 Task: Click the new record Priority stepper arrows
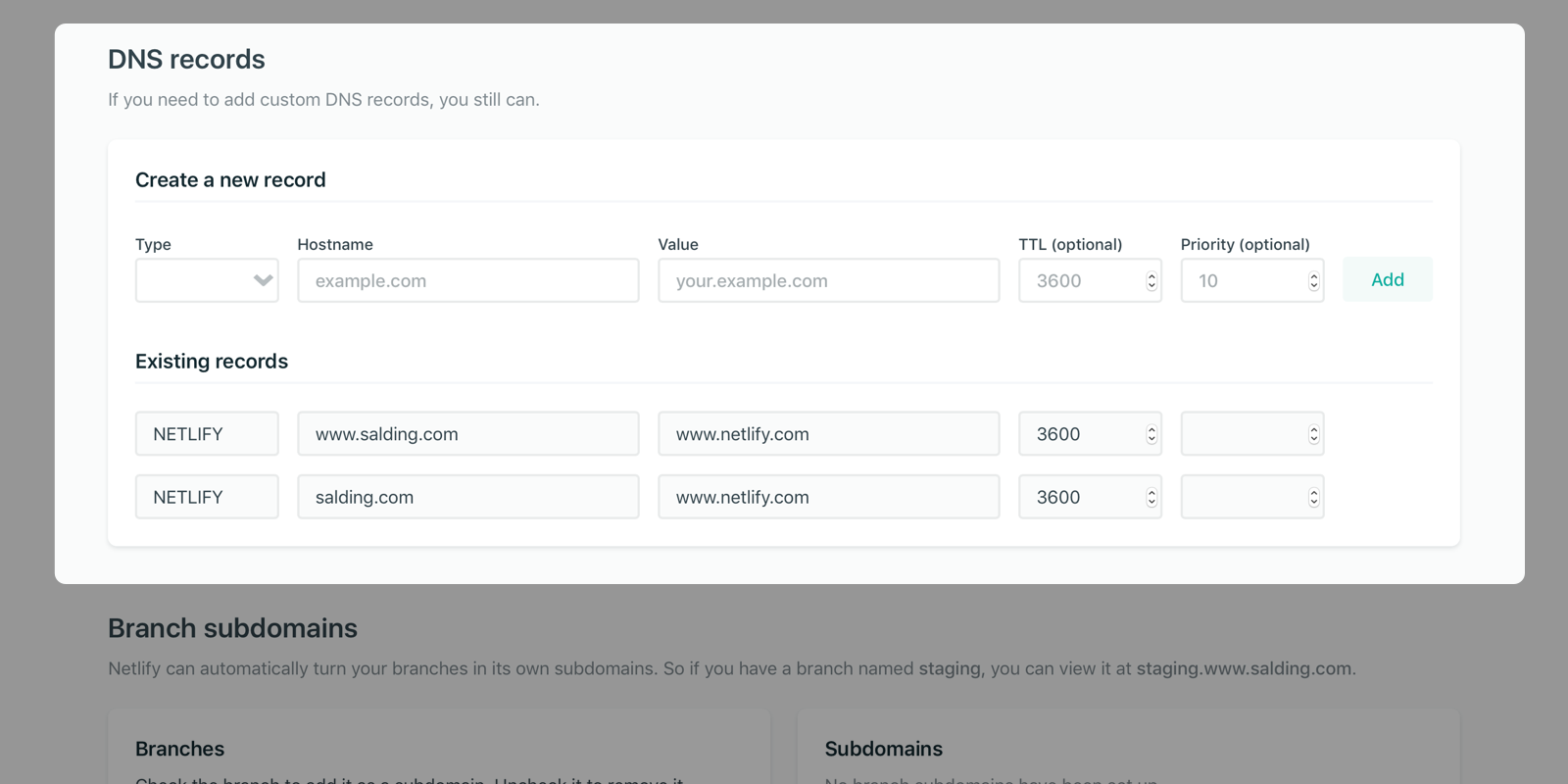pyautogui.click(x=1314, y=281)
